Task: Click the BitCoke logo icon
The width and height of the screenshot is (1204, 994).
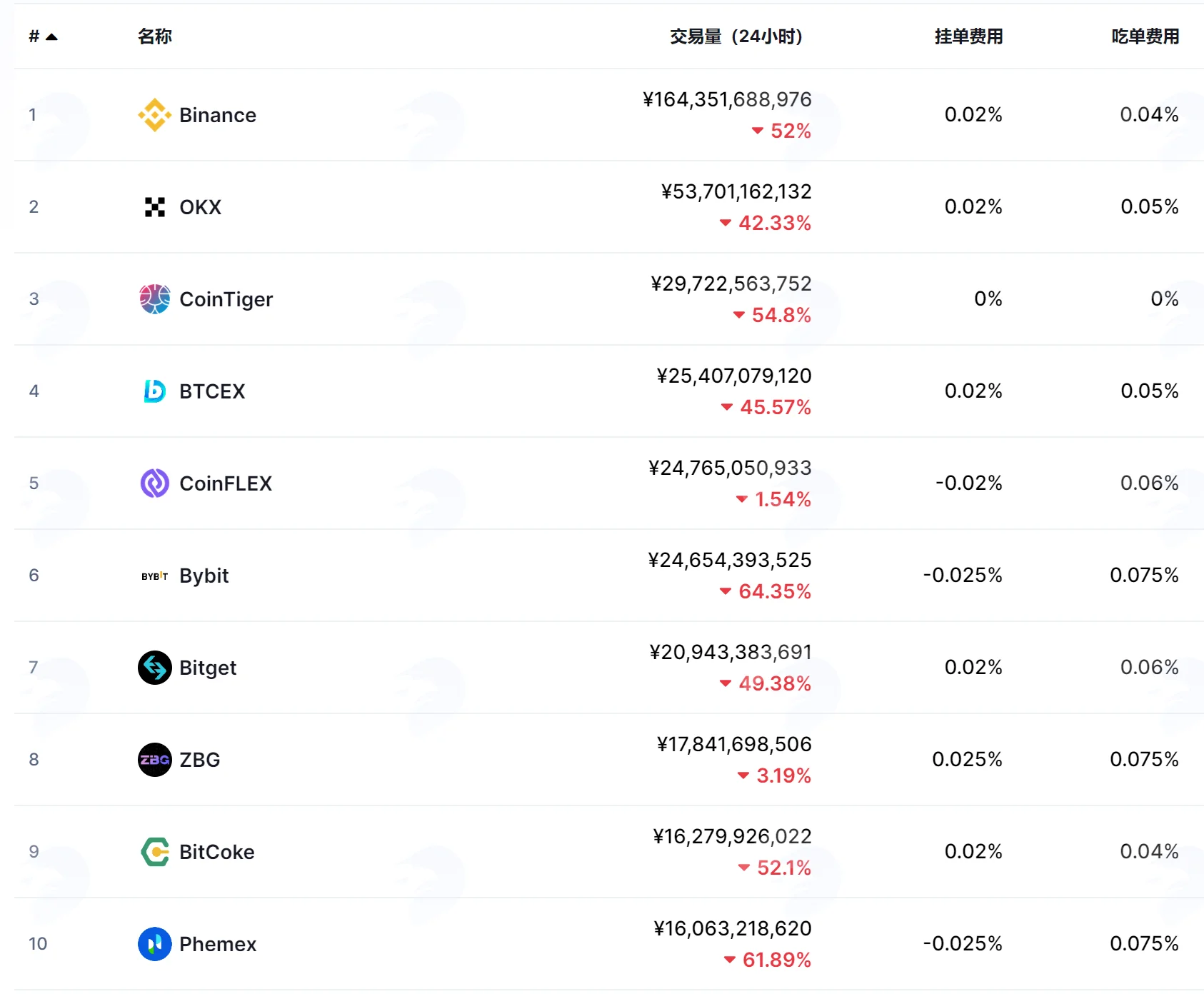Action: click(155, 852)
